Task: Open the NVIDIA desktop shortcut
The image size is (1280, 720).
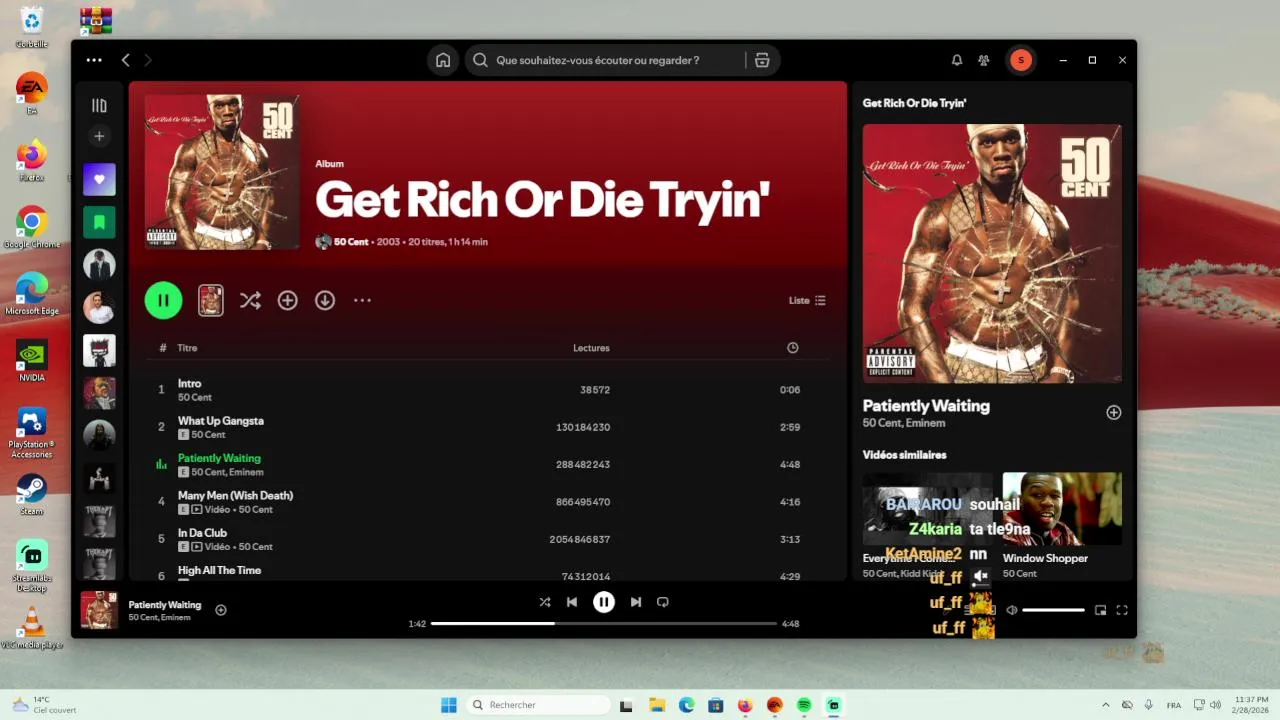Action: coord(32,361)
